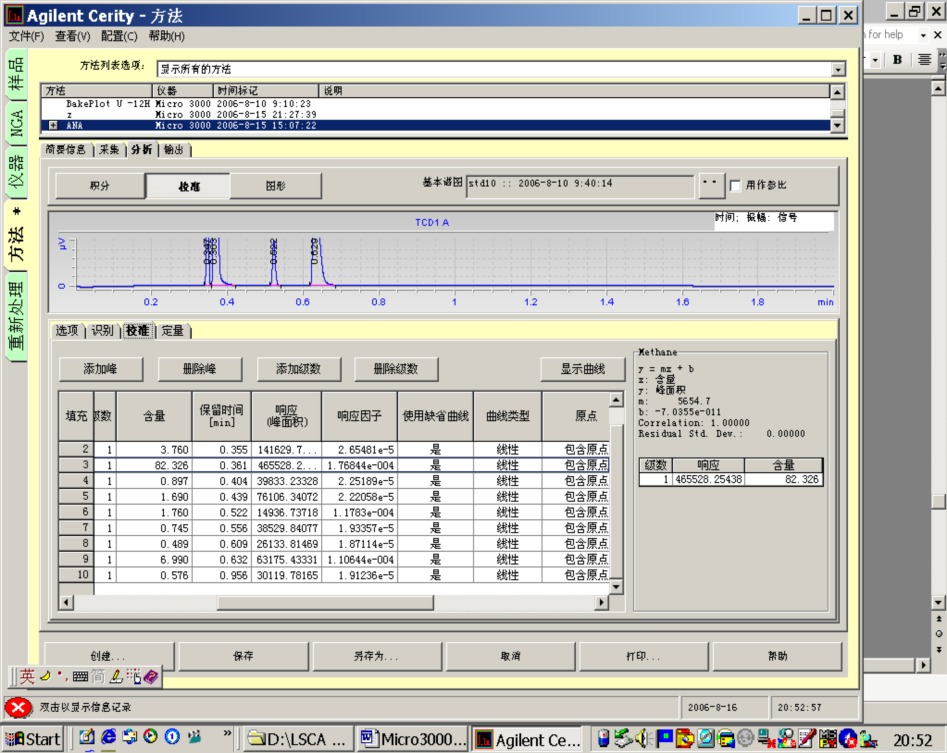
Task: Click the Bold icon in Word toolbar
Action: pos(897,60)
